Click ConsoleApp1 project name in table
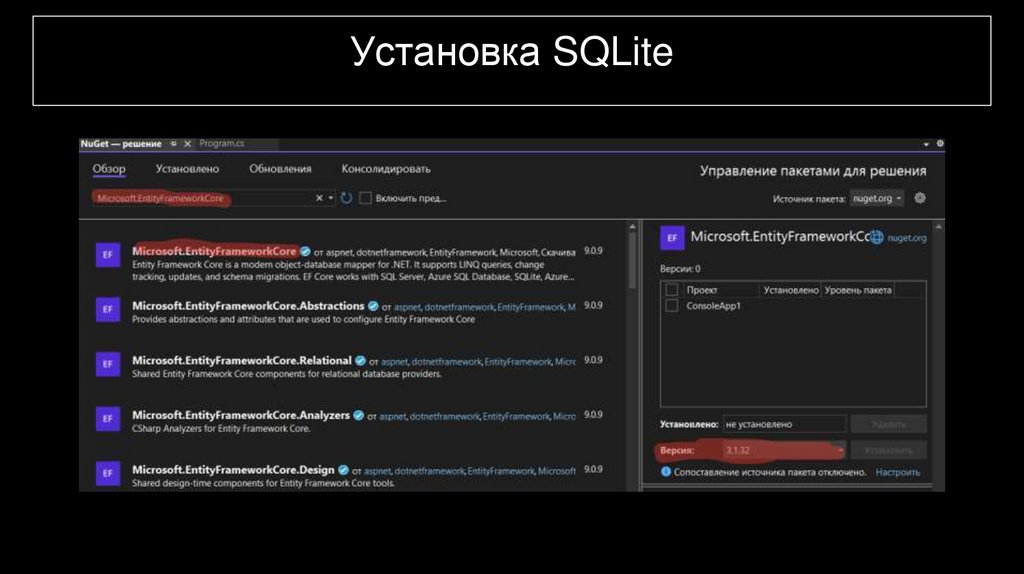This screenshot has width=1024, height=574. 713,306
